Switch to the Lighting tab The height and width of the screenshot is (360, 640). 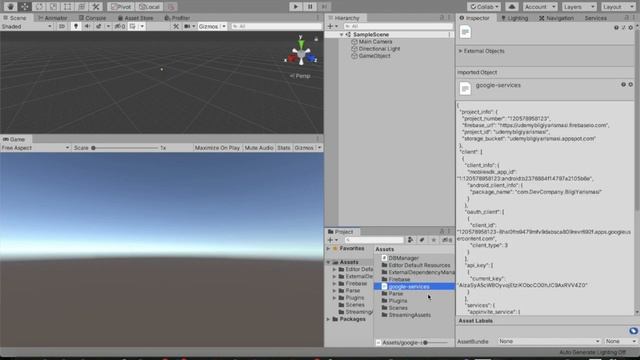(x=514, y=18)
